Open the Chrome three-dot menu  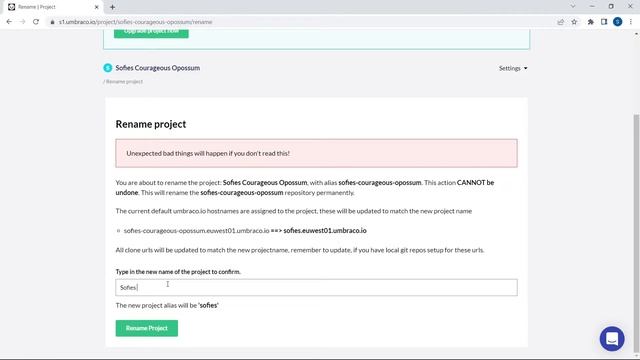coord(631,22)
